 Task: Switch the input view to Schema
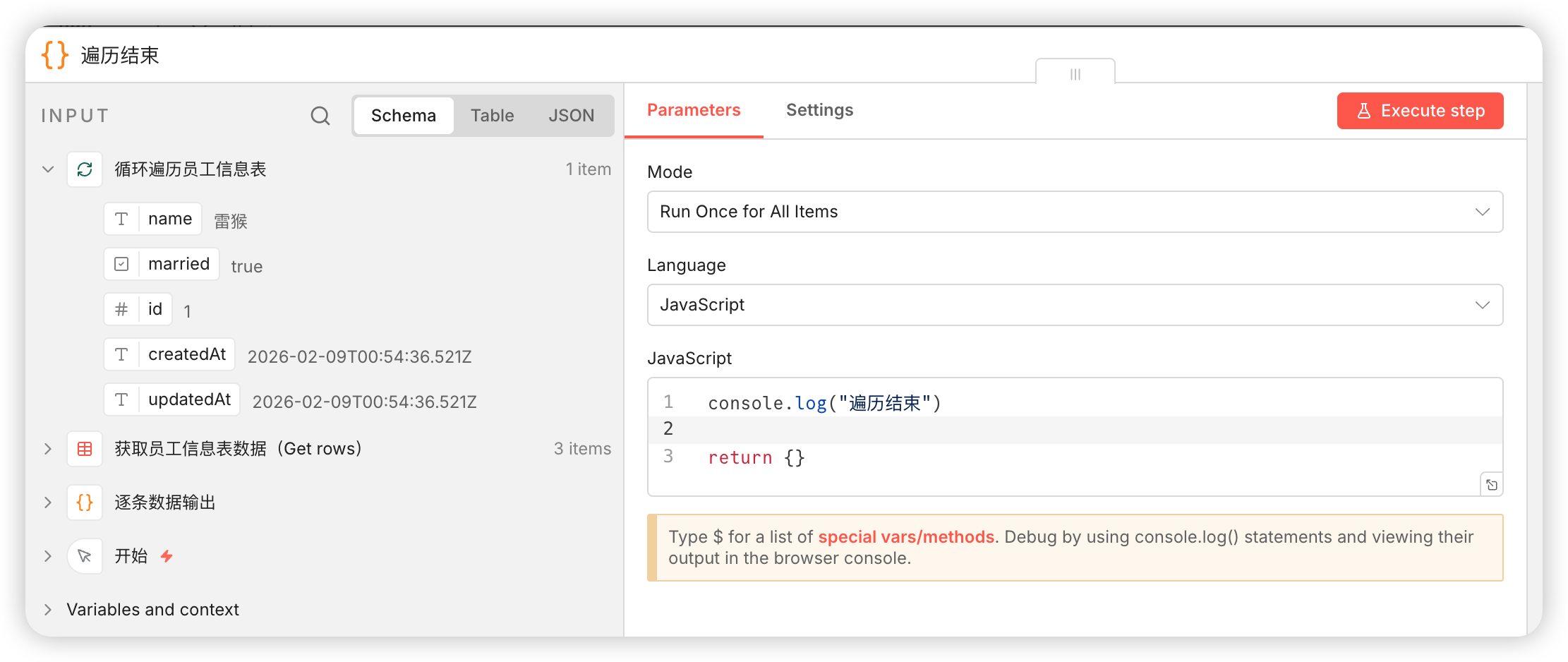click(404, 116)
